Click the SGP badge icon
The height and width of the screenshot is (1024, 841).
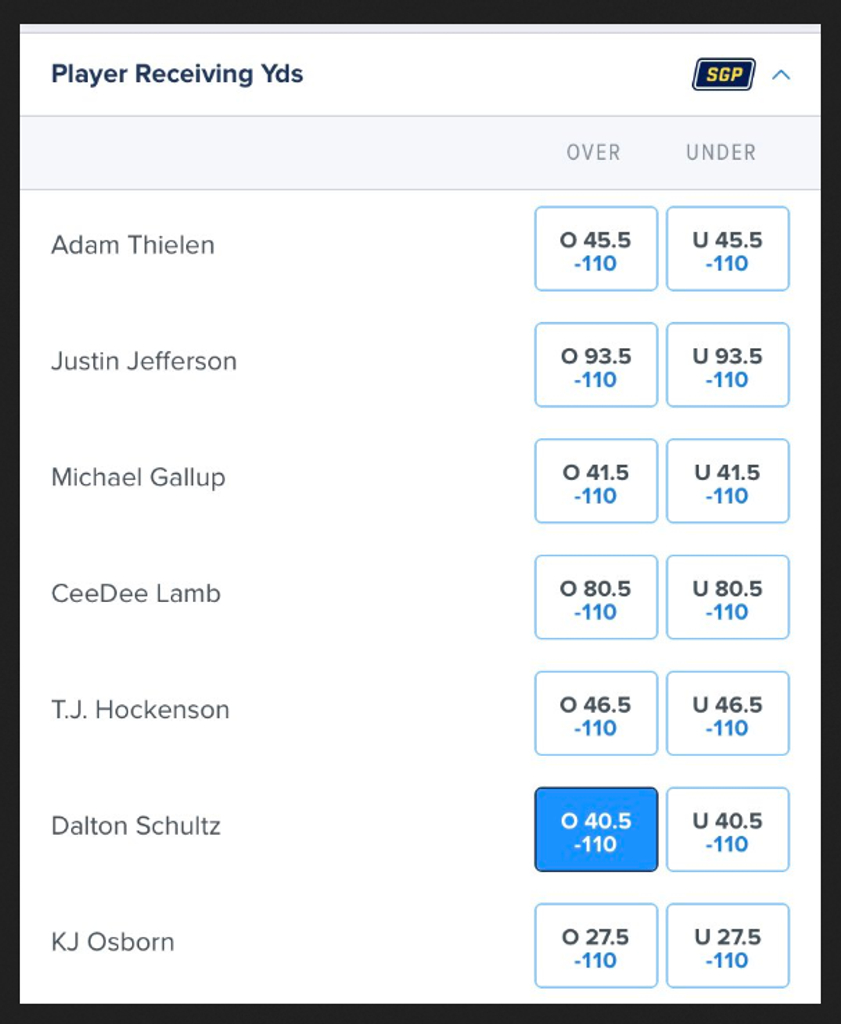[x=723, y=74]
